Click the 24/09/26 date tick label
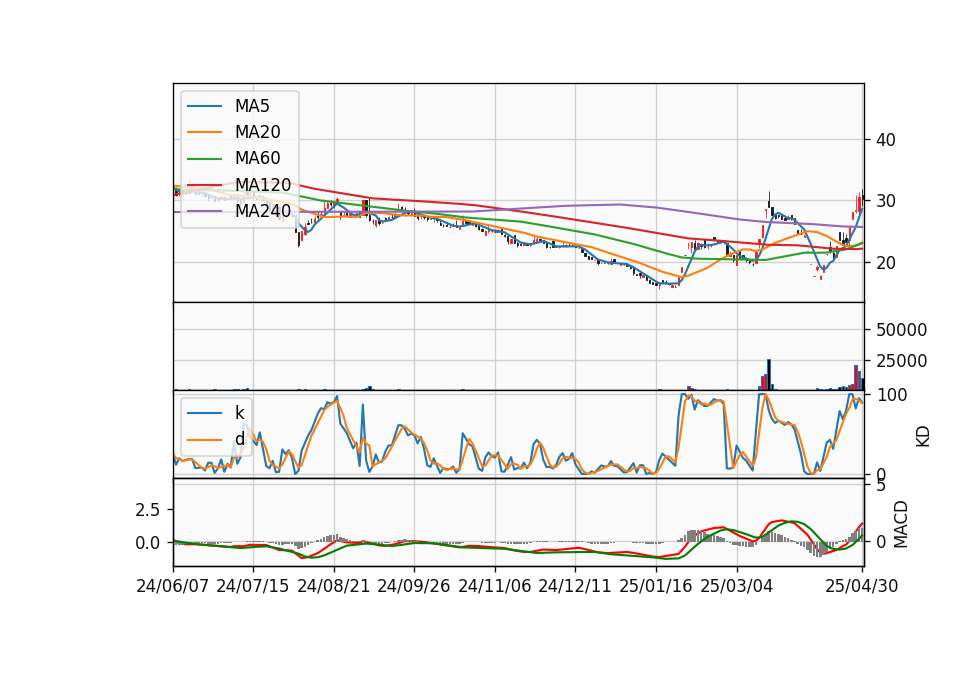The height and width of the screenshot is (690, 960). [x=413, y=586]
